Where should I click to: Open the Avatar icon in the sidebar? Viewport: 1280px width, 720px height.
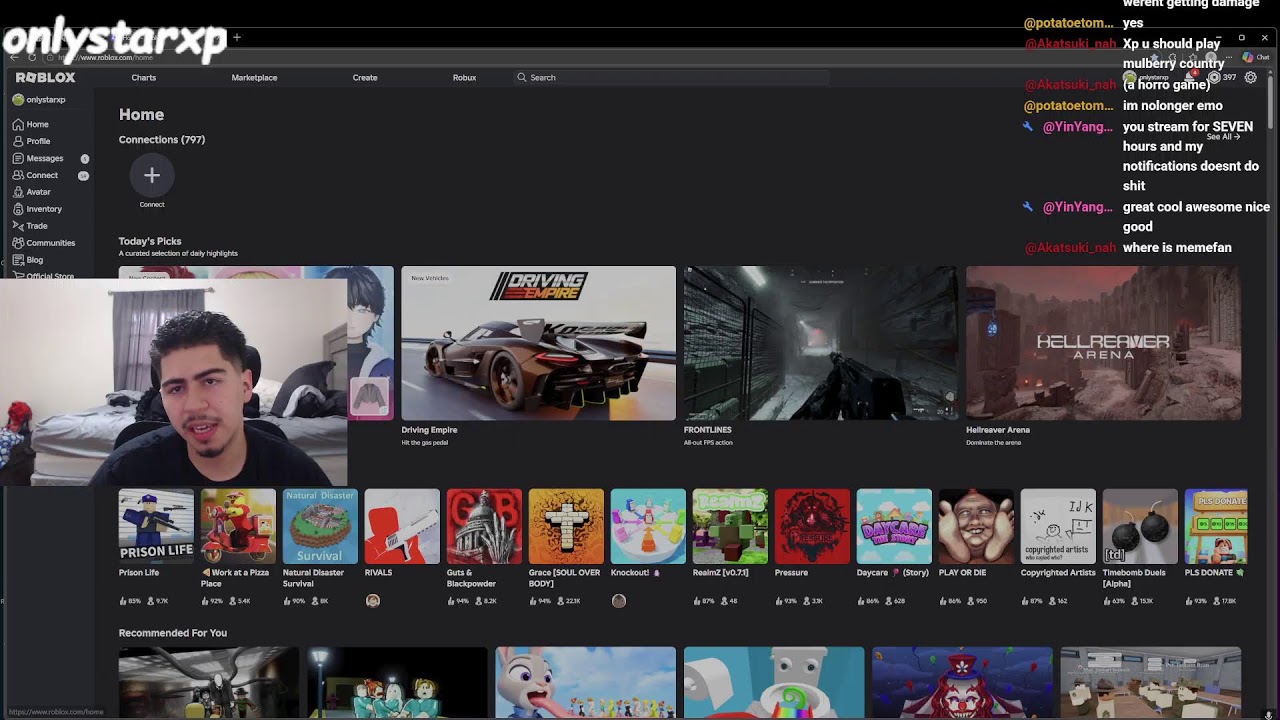point(18,192)
